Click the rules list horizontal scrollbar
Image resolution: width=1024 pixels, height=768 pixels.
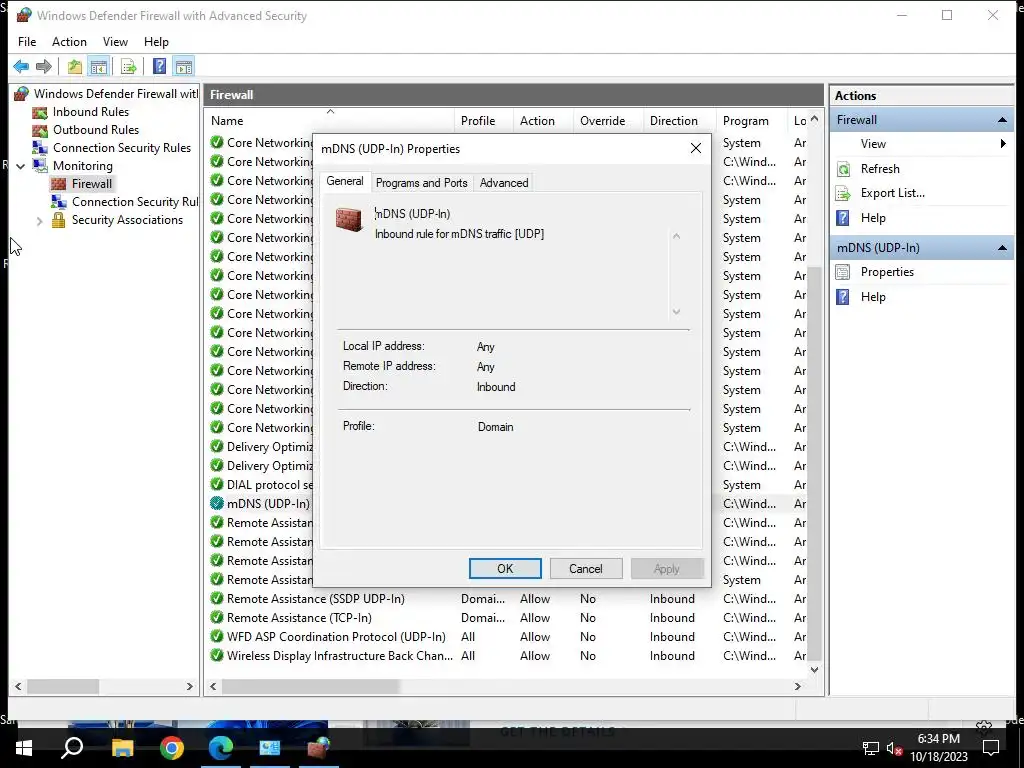pyautogui.click(x=310, y=687)
